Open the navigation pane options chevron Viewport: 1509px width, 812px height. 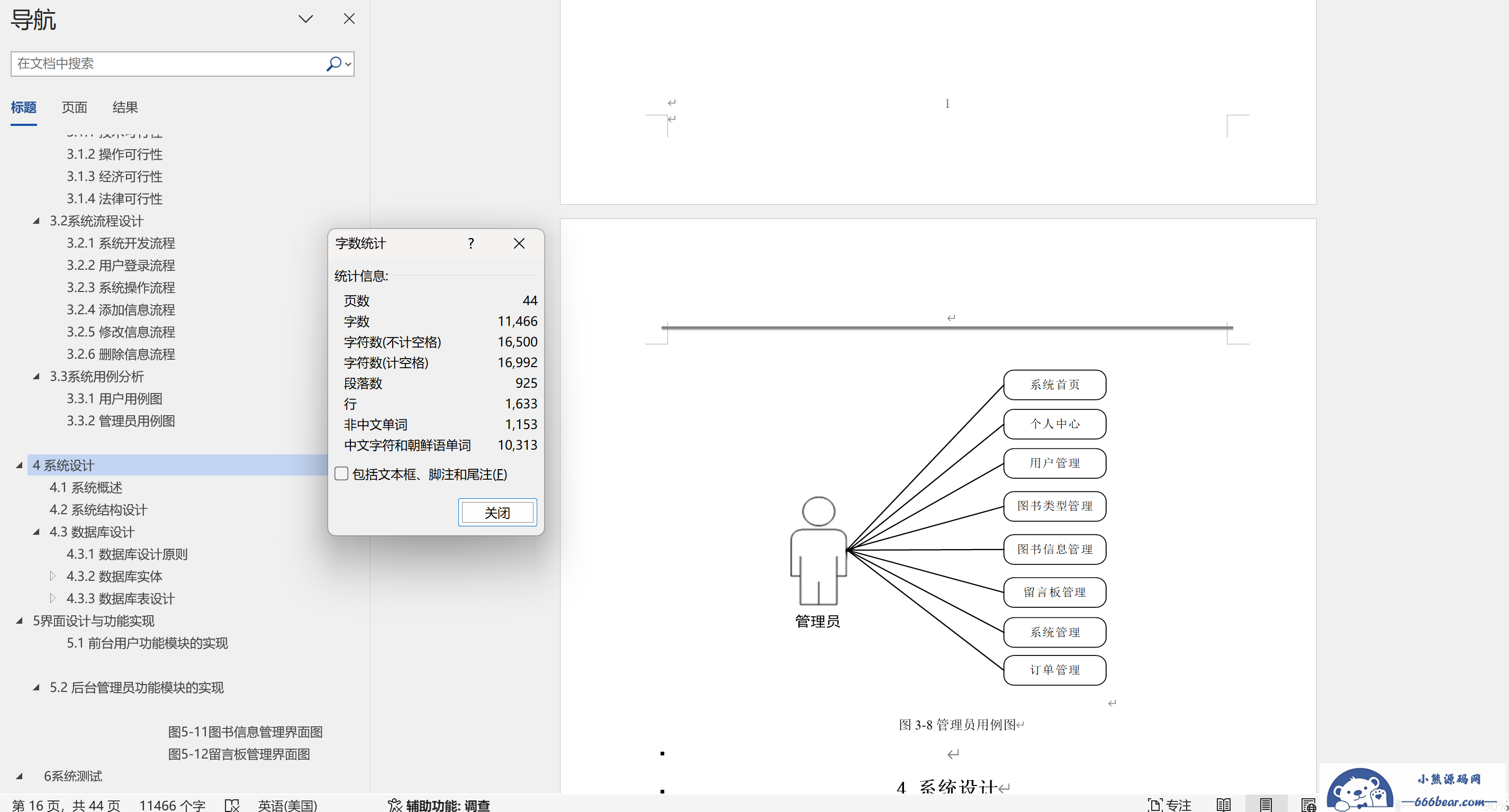(306, 19)
